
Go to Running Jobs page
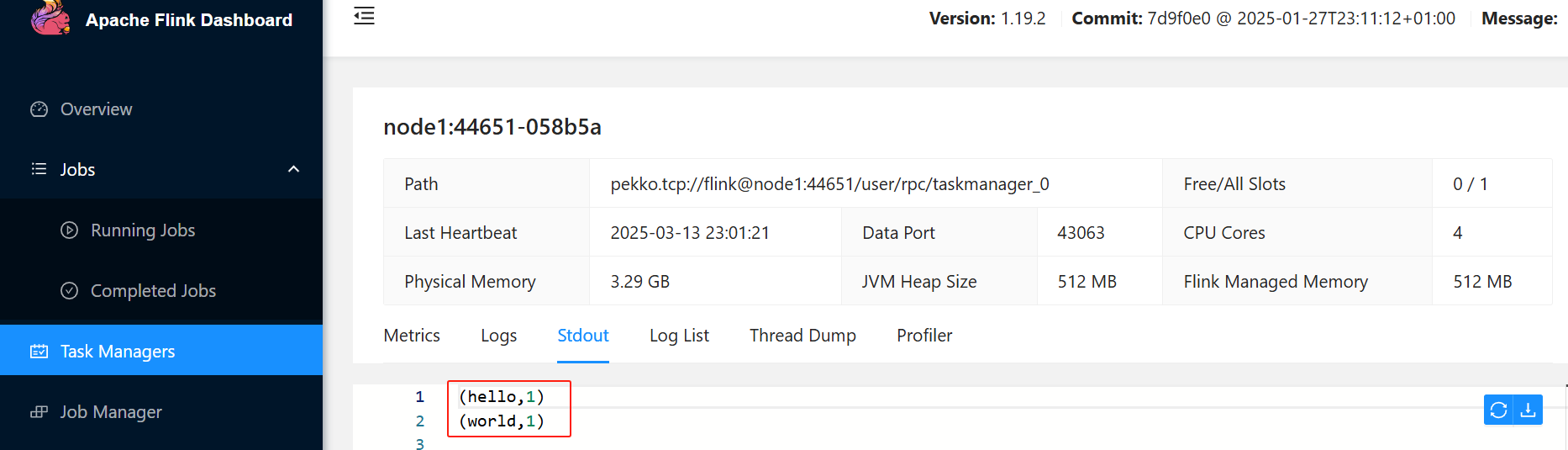pyautogui.click(x=143, y=230)
